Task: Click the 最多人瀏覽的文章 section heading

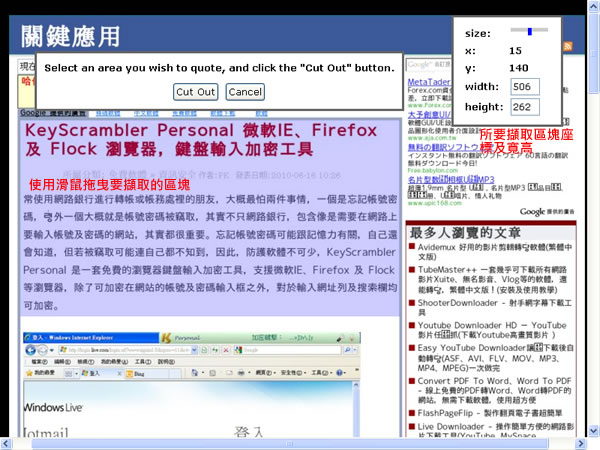Action: (x=465, y=233)
